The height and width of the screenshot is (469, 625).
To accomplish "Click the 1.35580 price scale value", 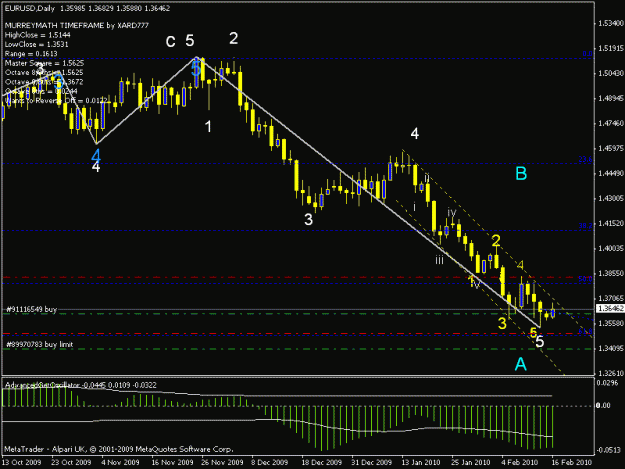I will (610, 323).
